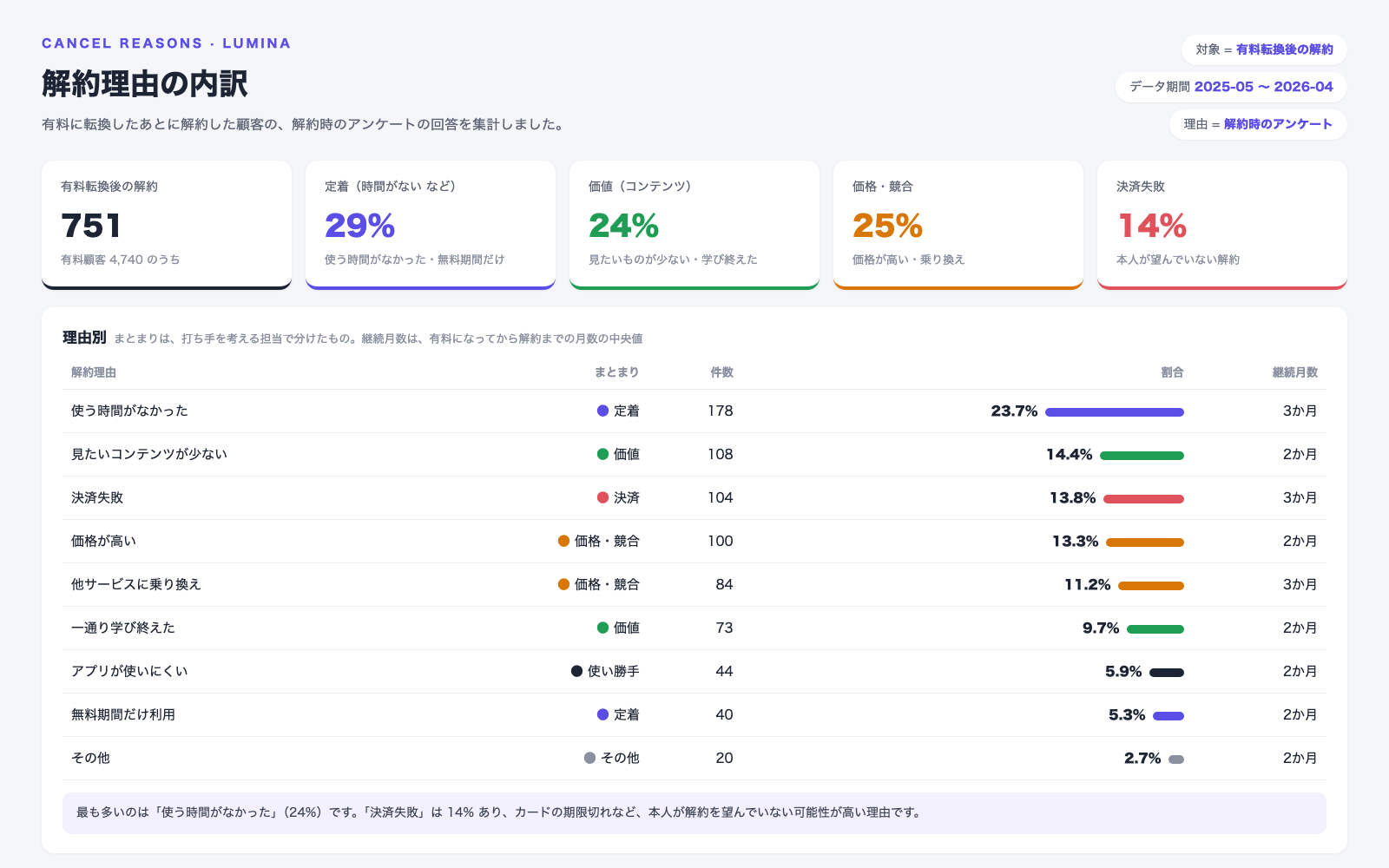Click the 対象 = 有料転換後の解約 filter pill

pos(1264,49)
